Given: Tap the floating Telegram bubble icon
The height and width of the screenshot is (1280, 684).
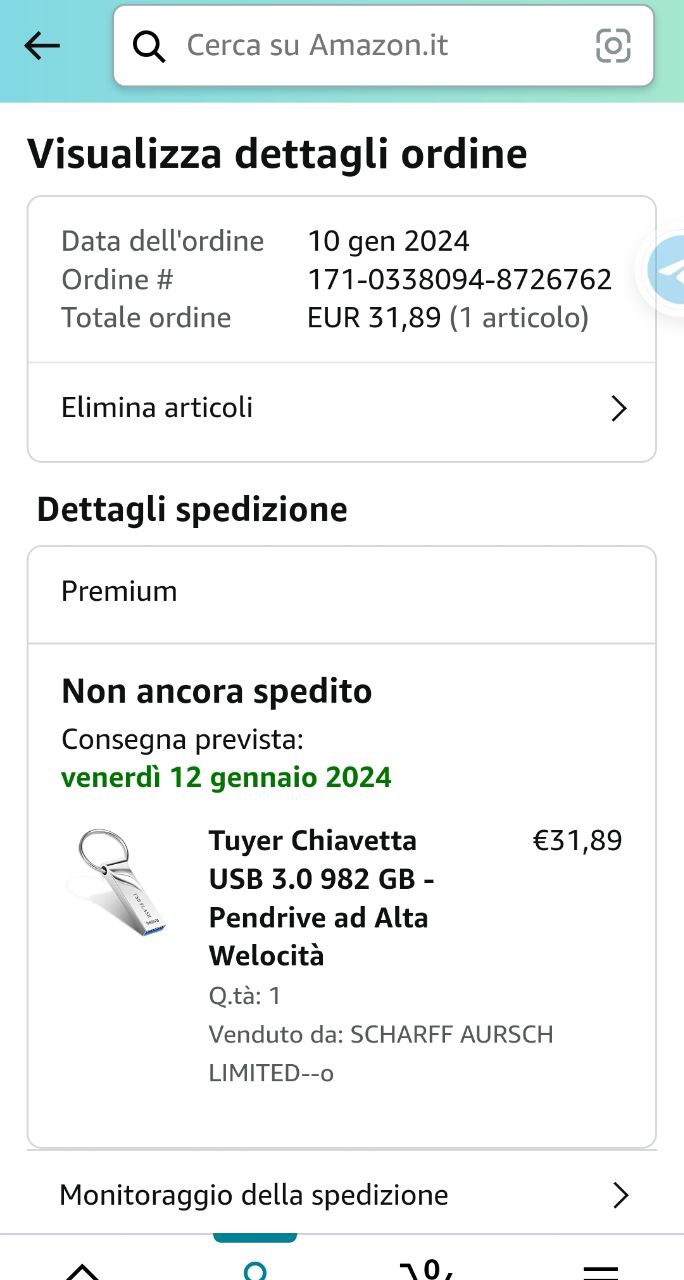Looking at the screenshot, I should 666,270.
